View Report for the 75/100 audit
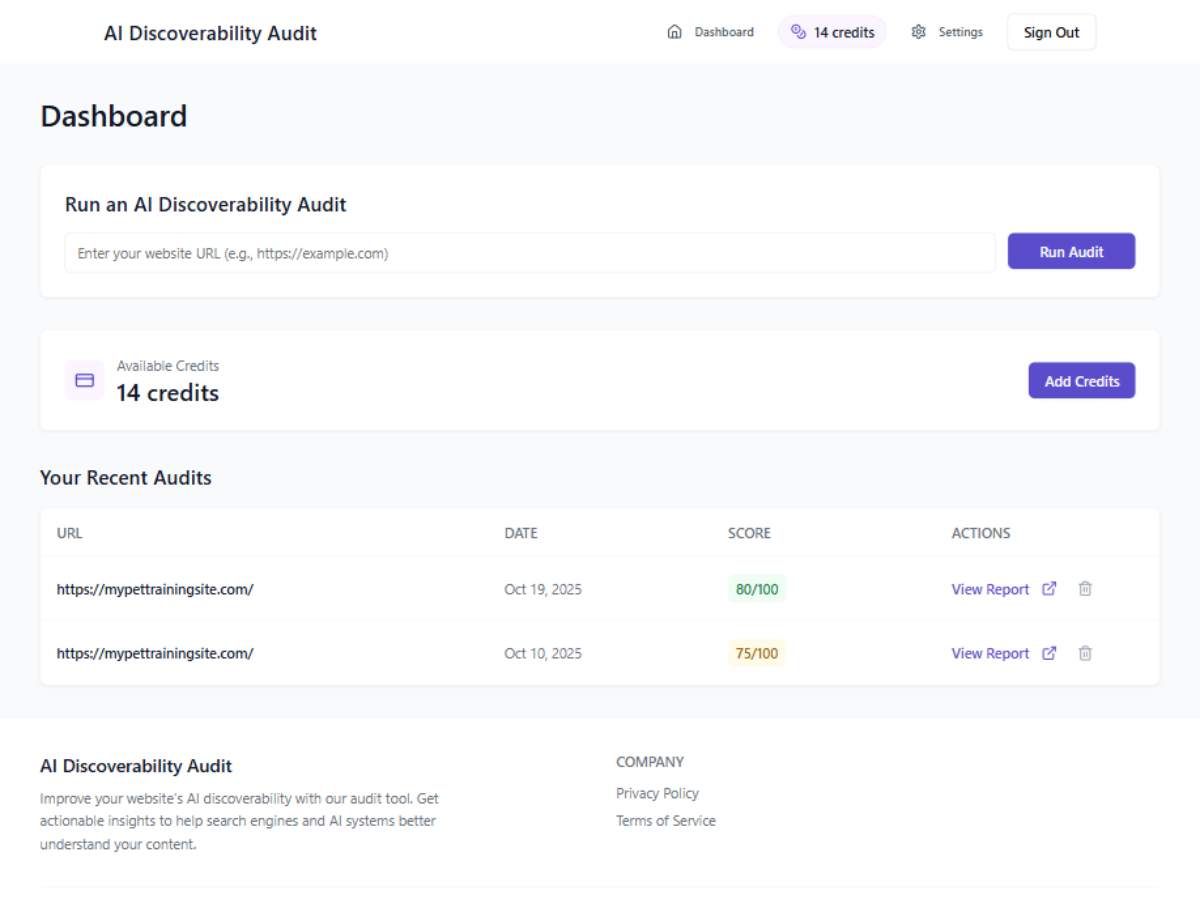The width and height of the screenshot is (1200, 900). point(990,653)
